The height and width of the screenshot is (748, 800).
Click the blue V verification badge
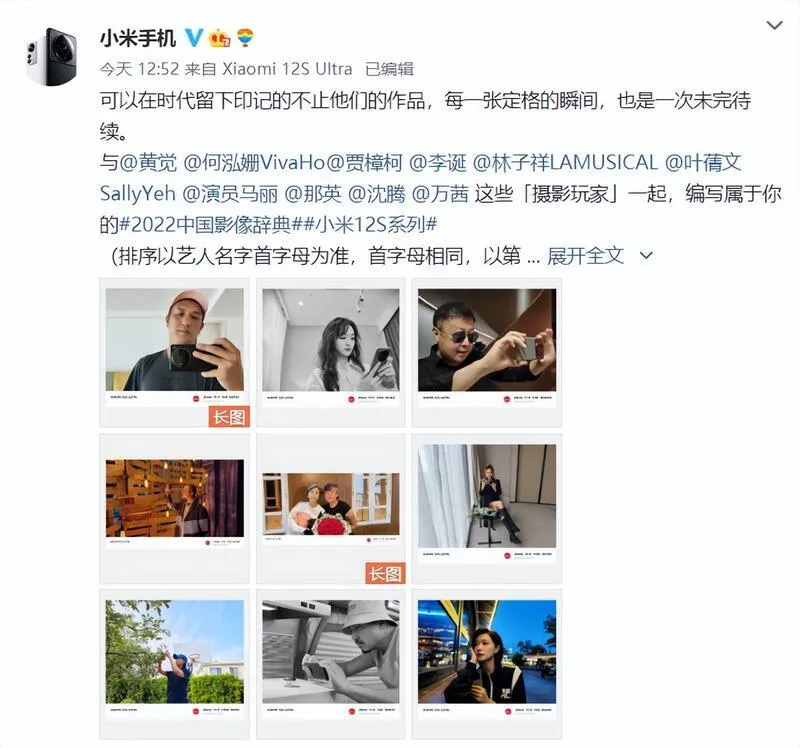tap(194, 38)
